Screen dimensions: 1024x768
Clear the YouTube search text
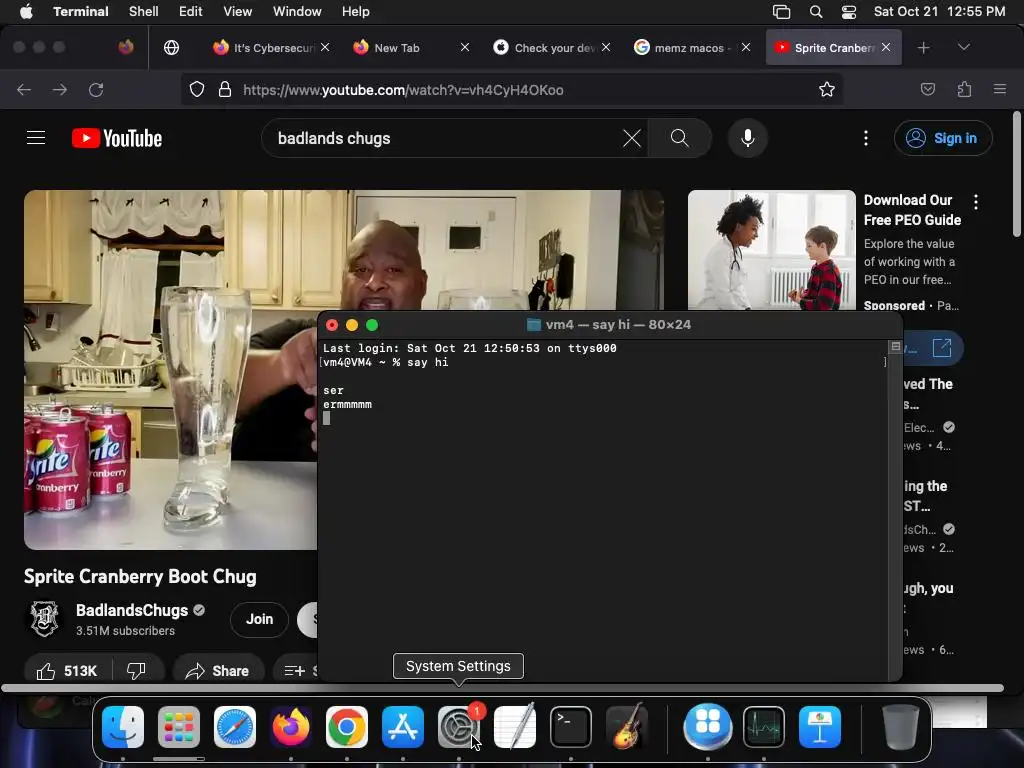tap(632, 138)
